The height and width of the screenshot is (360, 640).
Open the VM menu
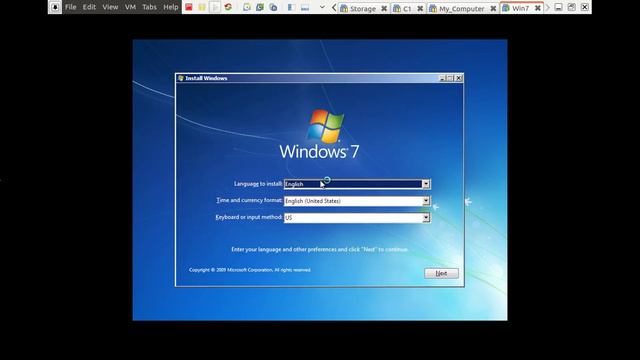130,7
